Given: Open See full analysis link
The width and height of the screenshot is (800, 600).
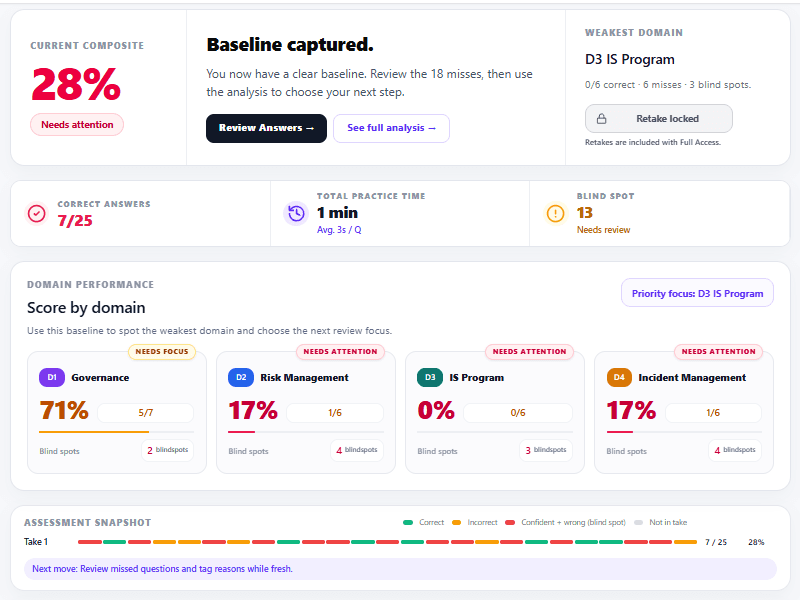Looking at the screenshot, I should [391, 128].
